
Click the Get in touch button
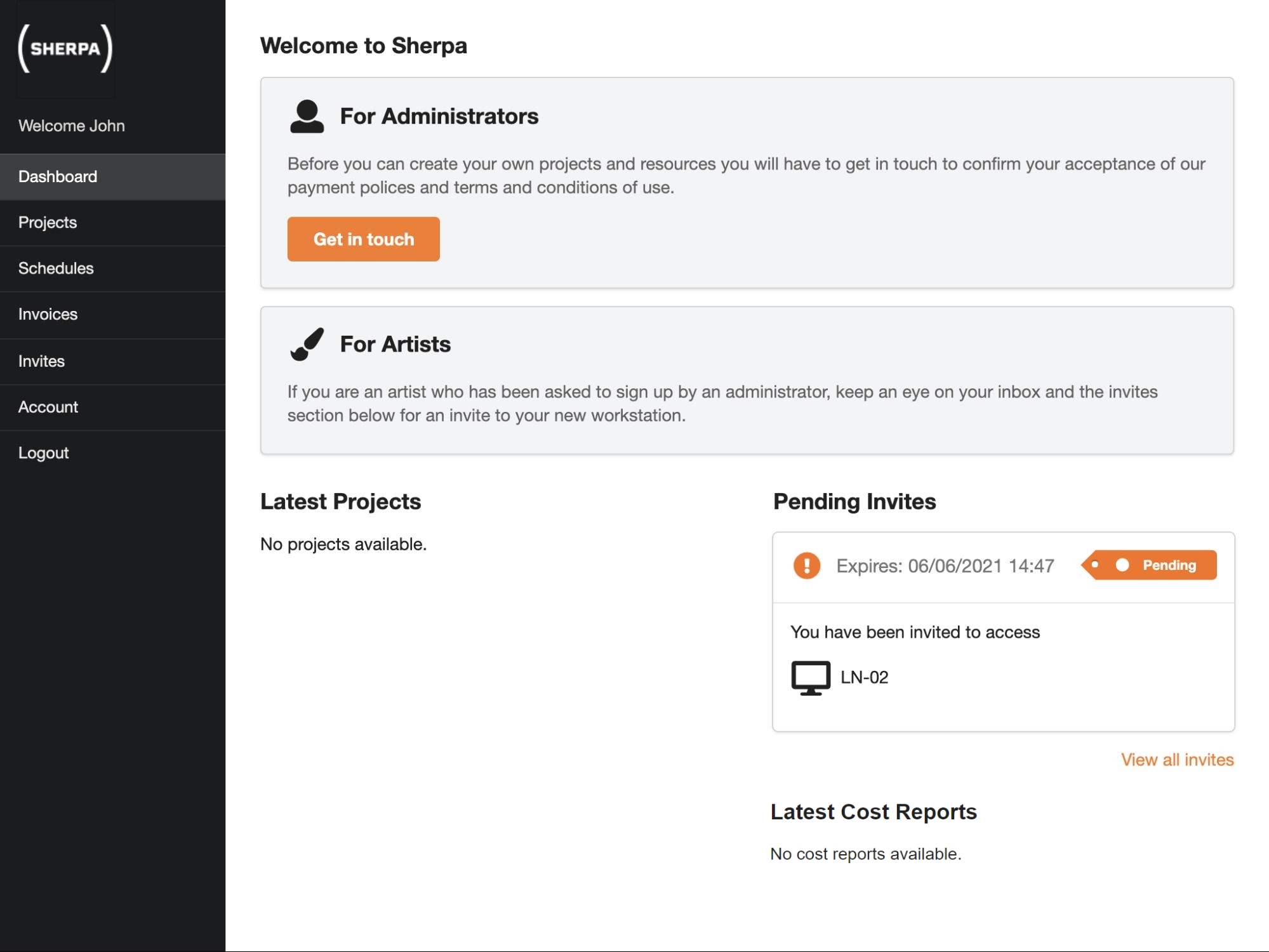[363, 239]
